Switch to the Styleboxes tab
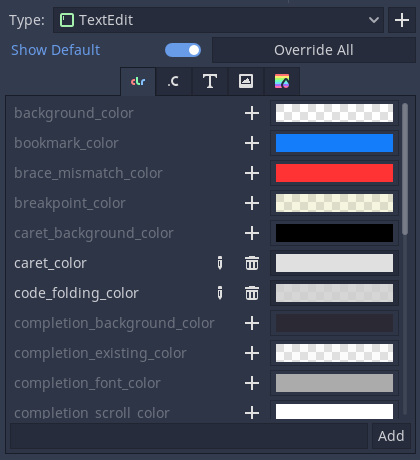Screen dimensions: 420x460 click(x=282, y=81)
